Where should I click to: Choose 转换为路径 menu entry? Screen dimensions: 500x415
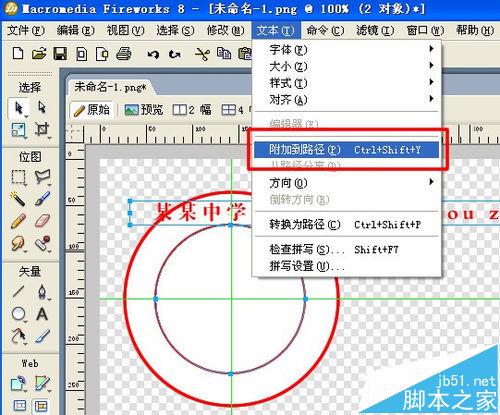[x=347, y=224]
